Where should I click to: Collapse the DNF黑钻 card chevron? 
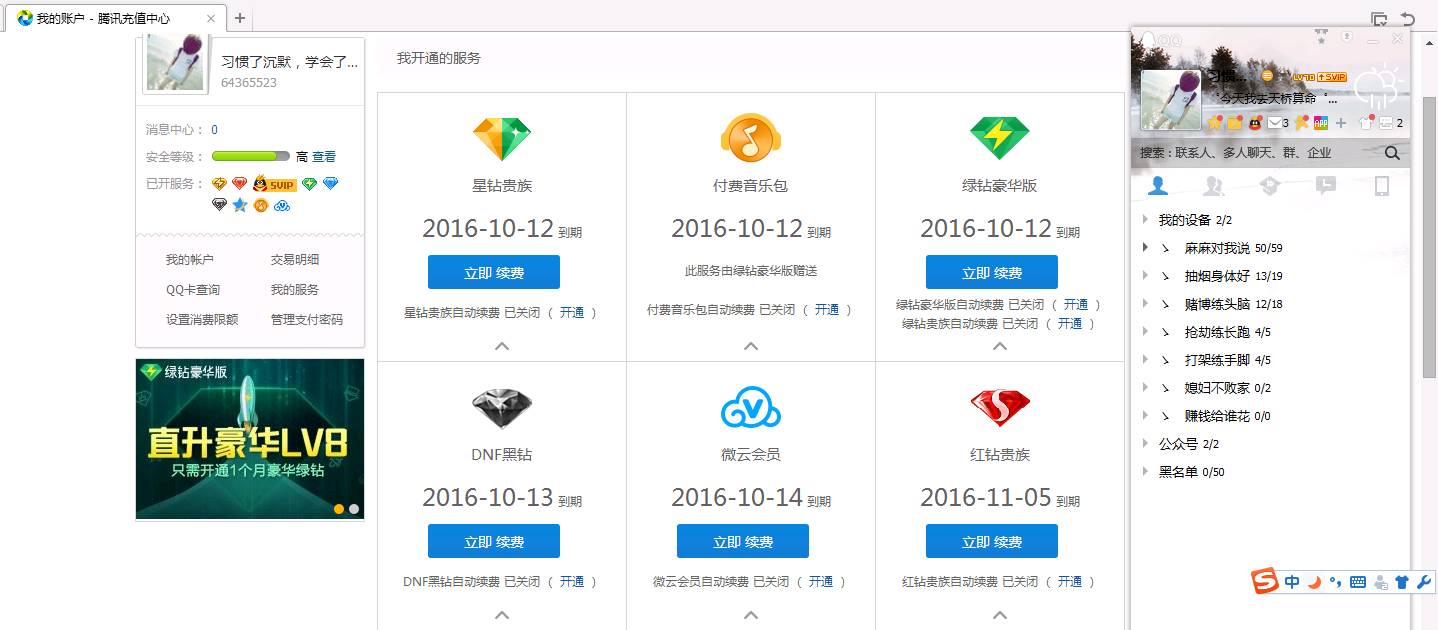pyautogui.click(x=502, y=616)
